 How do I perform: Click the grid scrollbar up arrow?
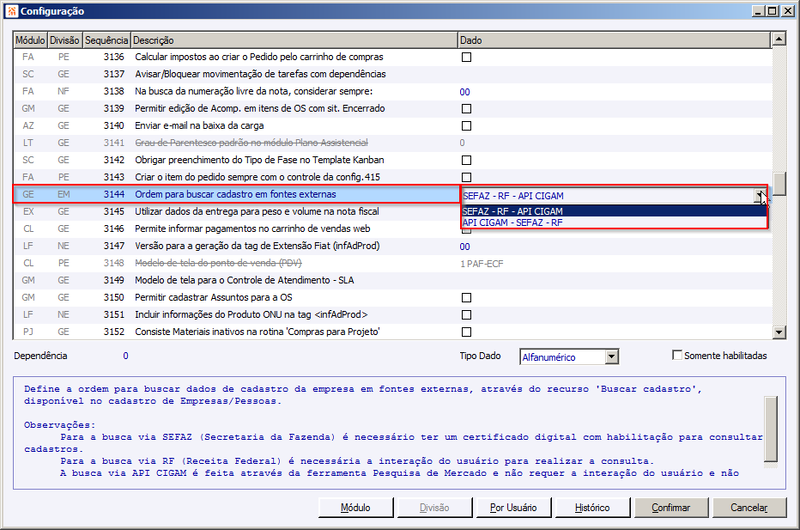(x=779, y=39)
